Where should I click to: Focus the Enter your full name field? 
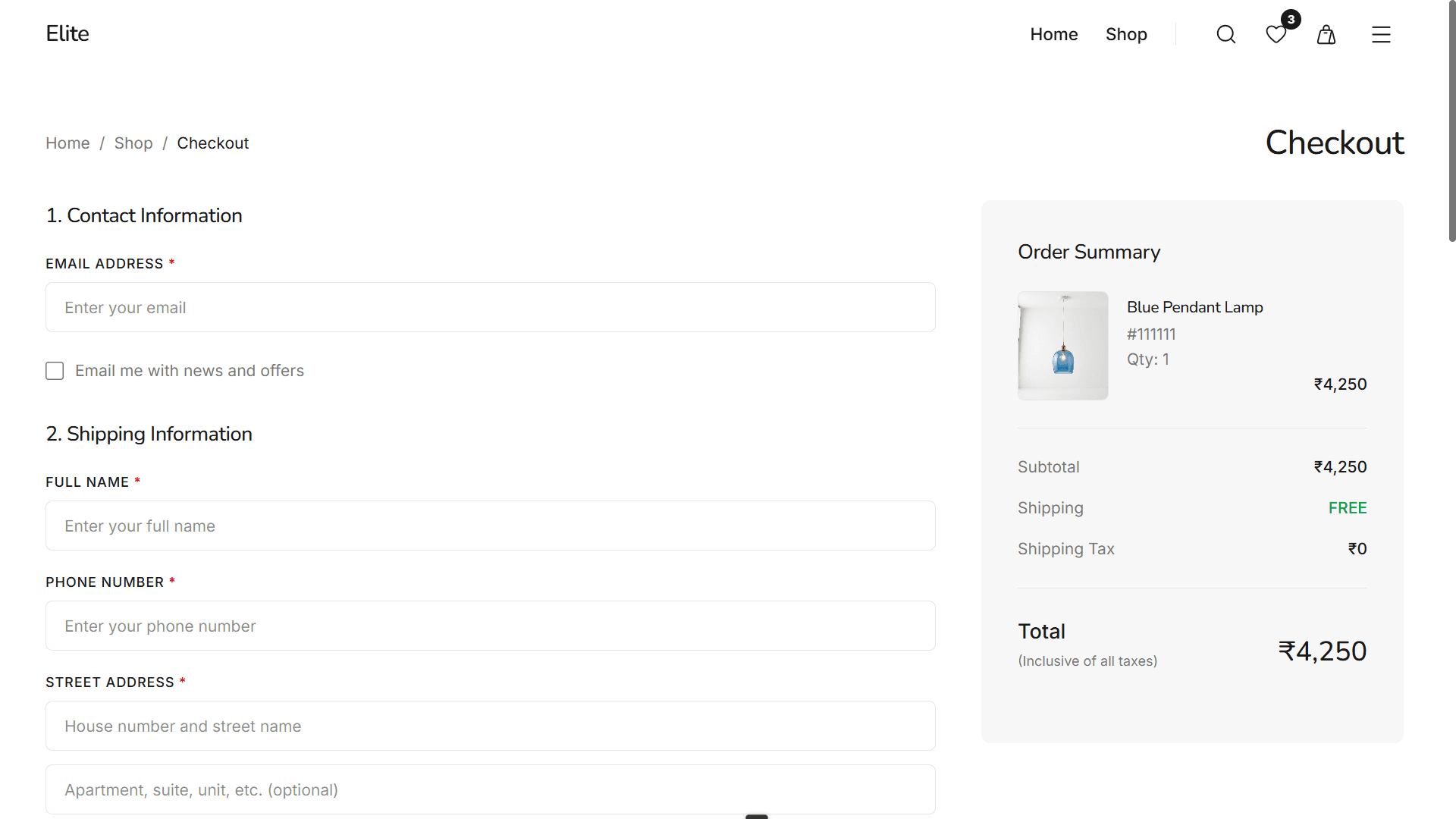click(491, 526)
